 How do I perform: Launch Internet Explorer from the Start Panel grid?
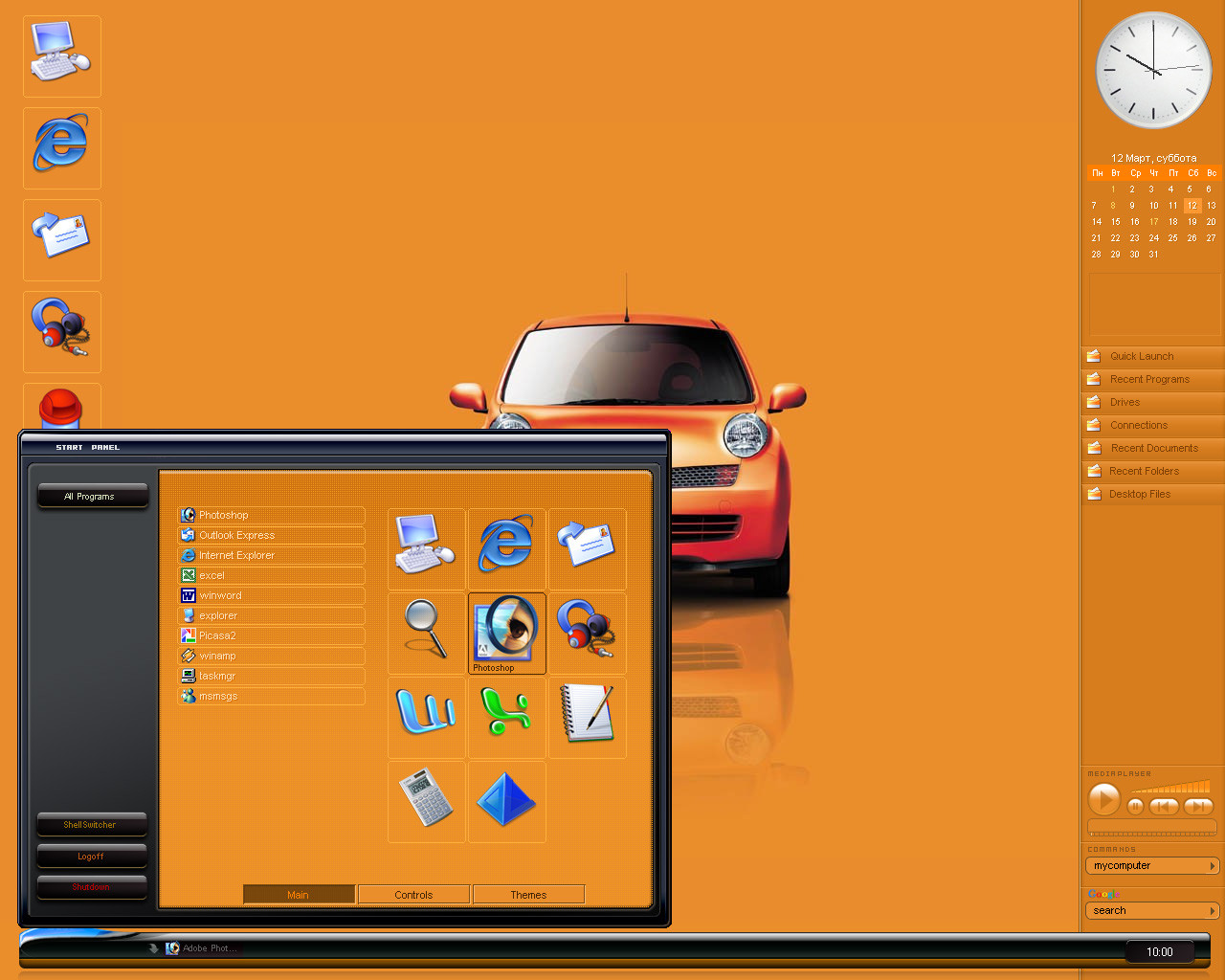pos(506,548)
